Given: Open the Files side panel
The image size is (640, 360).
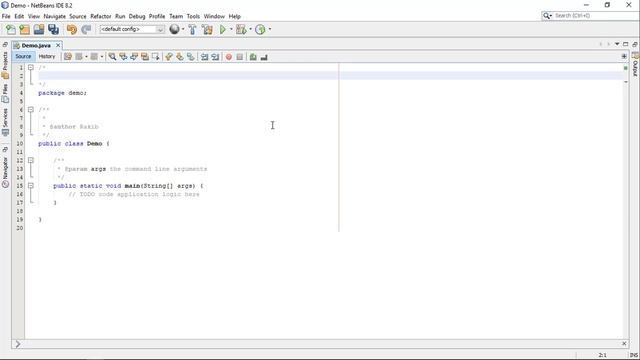Looking at the screenshot, I should 5,93.
